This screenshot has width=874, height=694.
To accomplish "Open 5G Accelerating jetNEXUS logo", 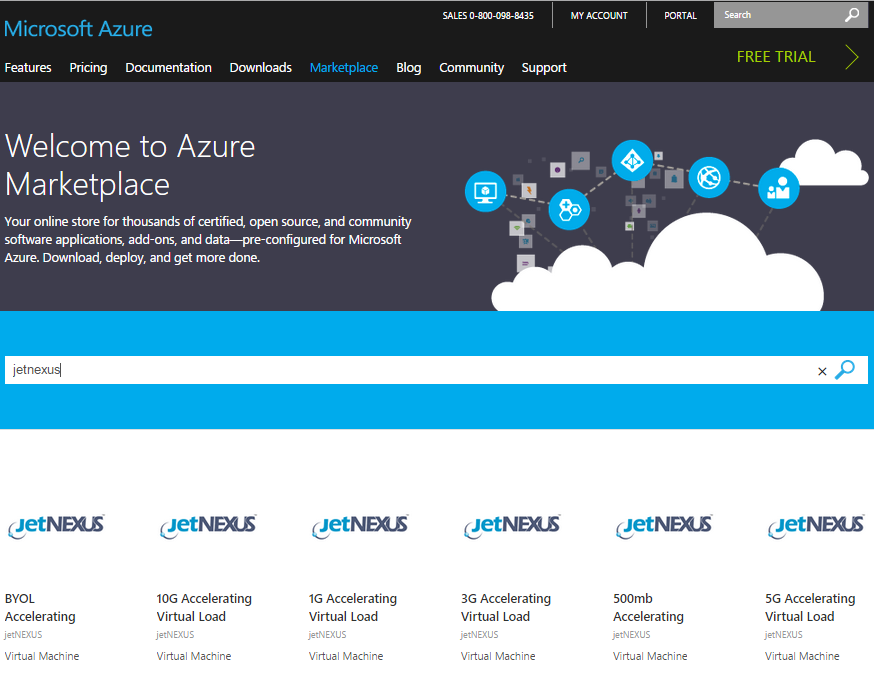I will click(816, 526).
